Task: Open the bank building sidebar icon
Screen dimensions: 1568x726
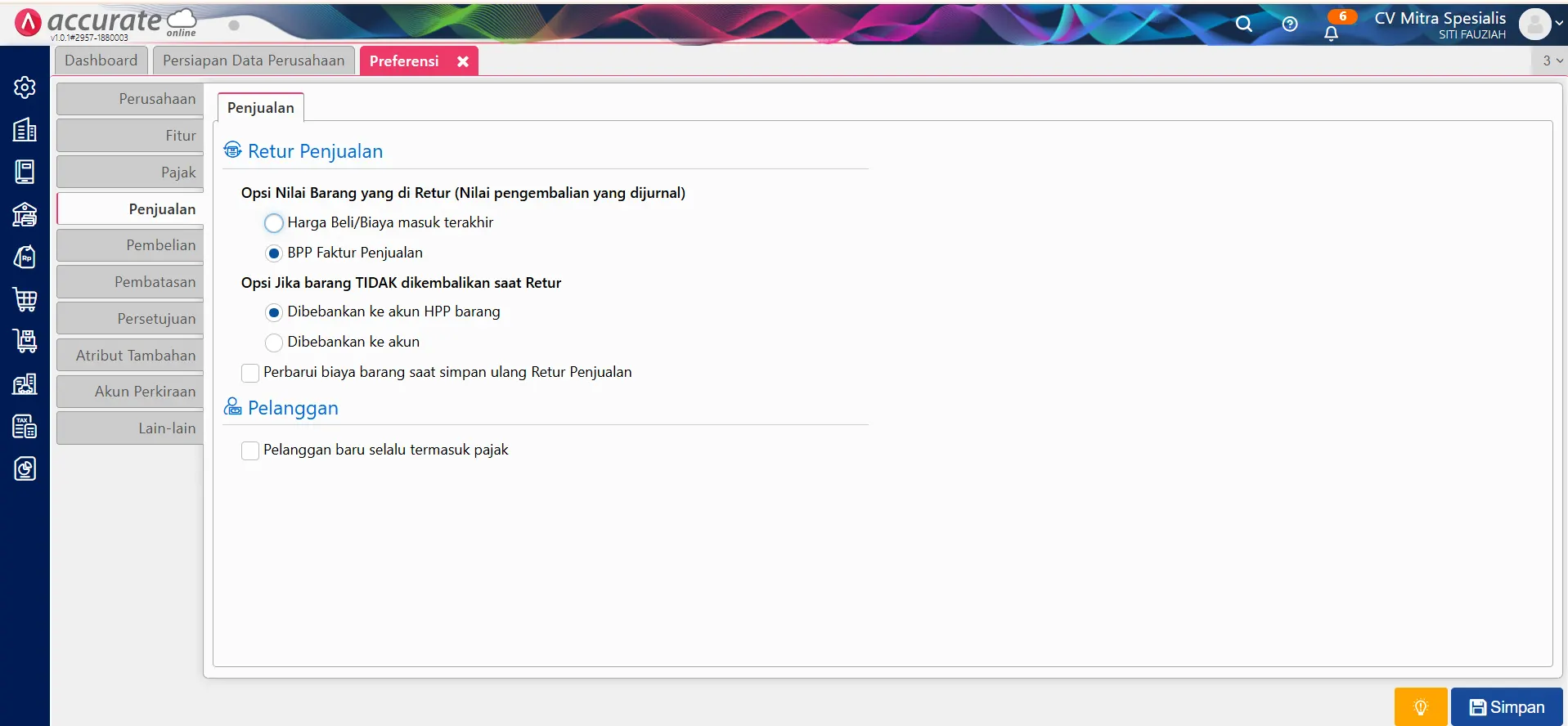Action: click(25, 214)
